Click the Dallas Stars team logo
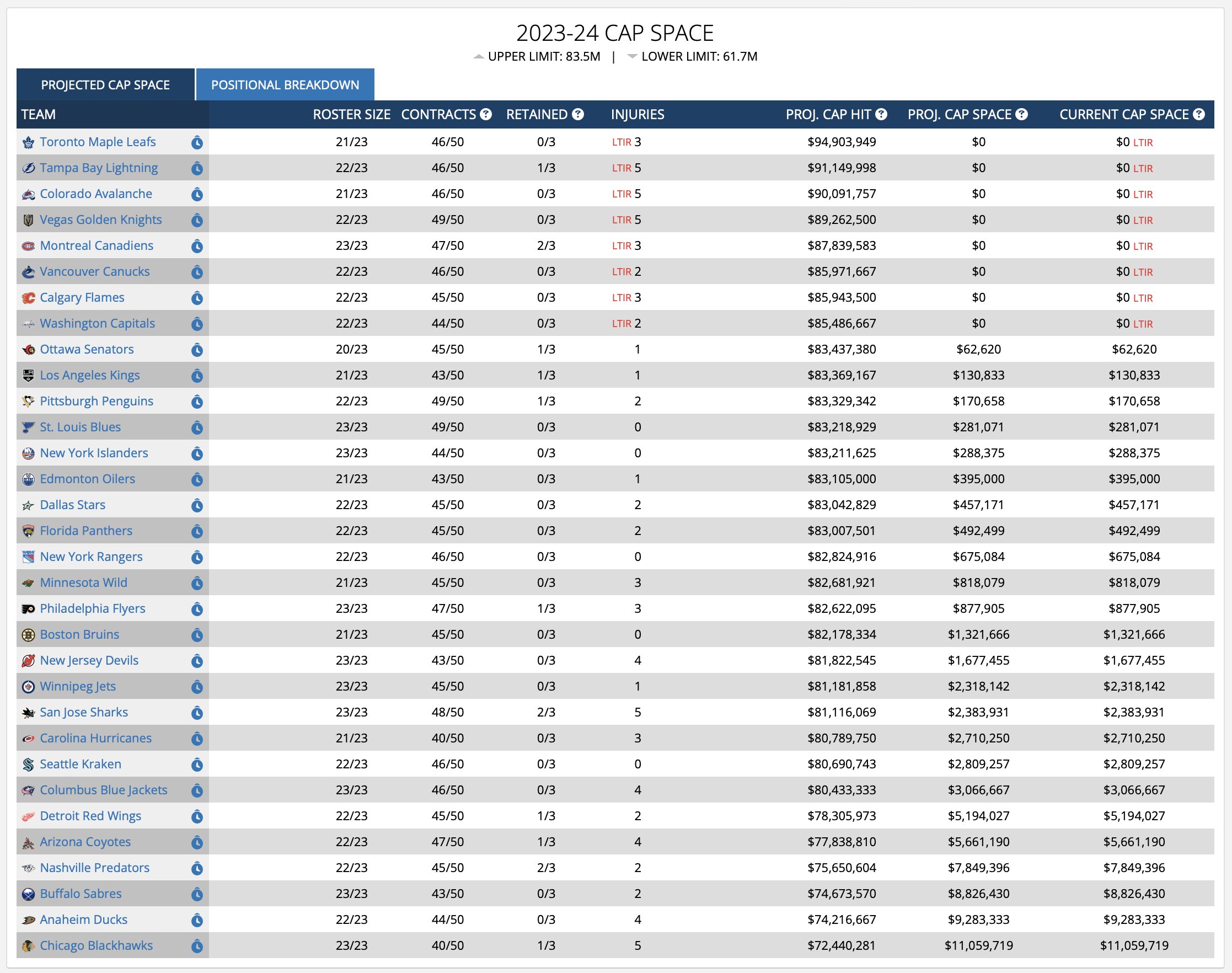 28,505
